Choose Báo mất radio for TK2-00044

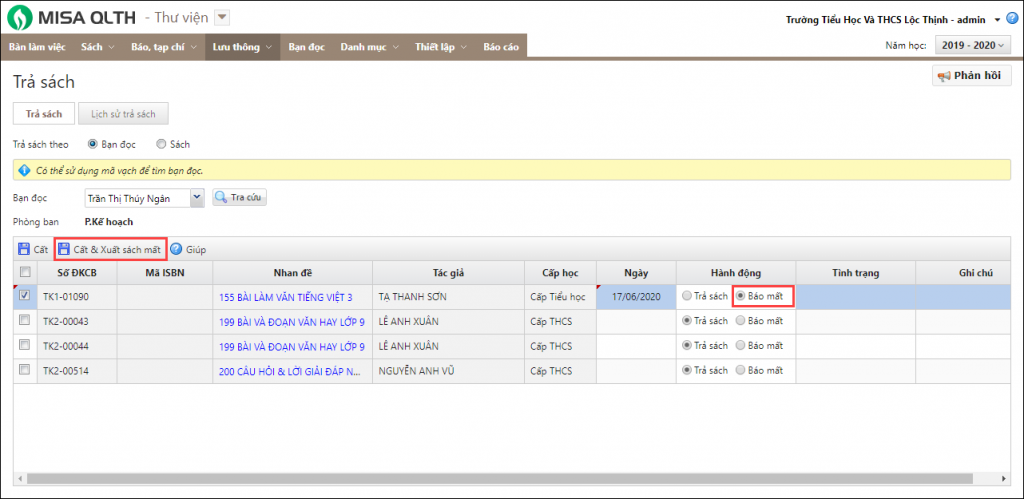(741, 346)
